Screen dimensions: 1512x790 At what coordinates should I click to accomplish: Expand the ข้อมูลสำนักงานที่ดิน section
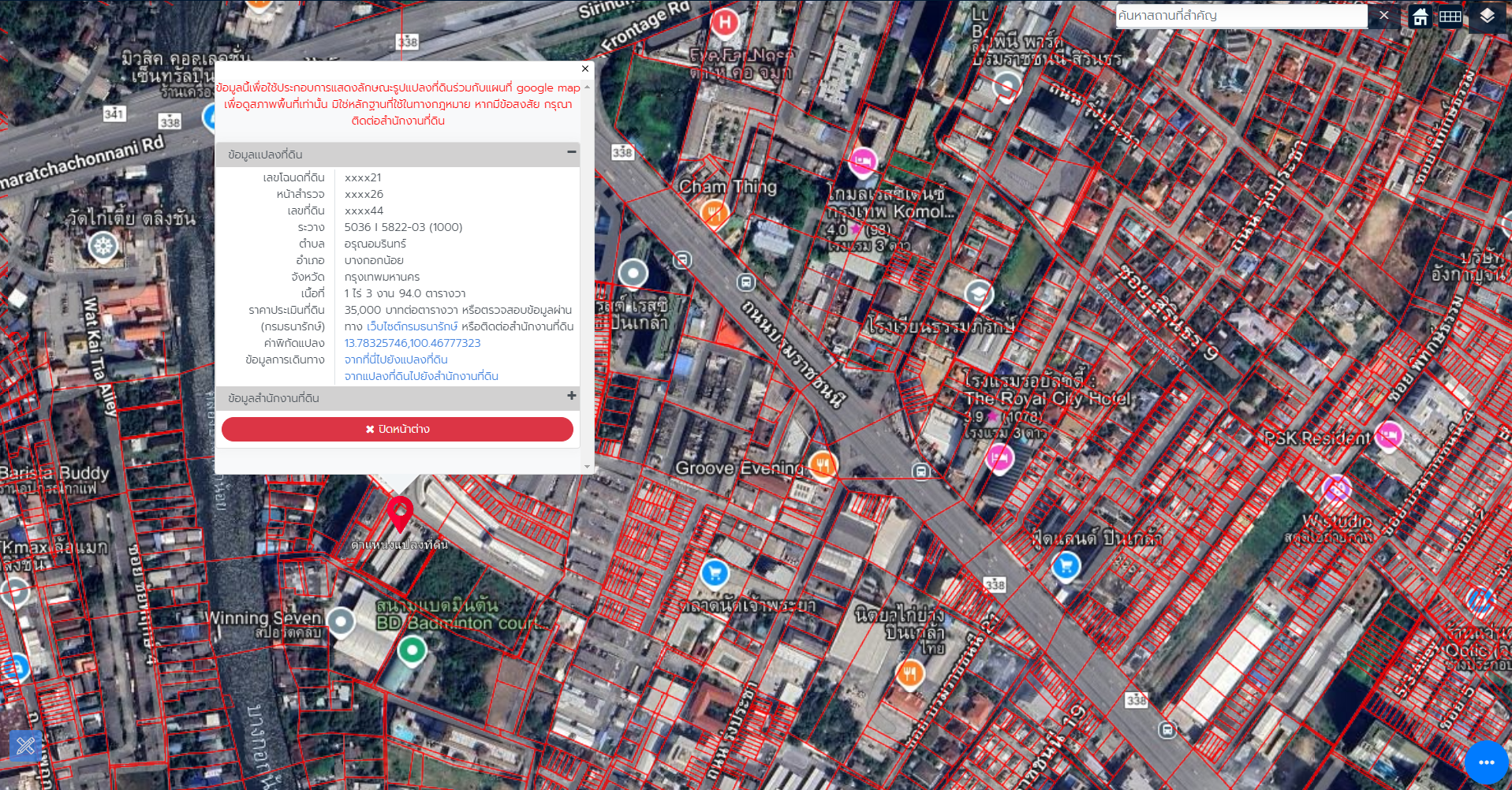pos(571,396)
